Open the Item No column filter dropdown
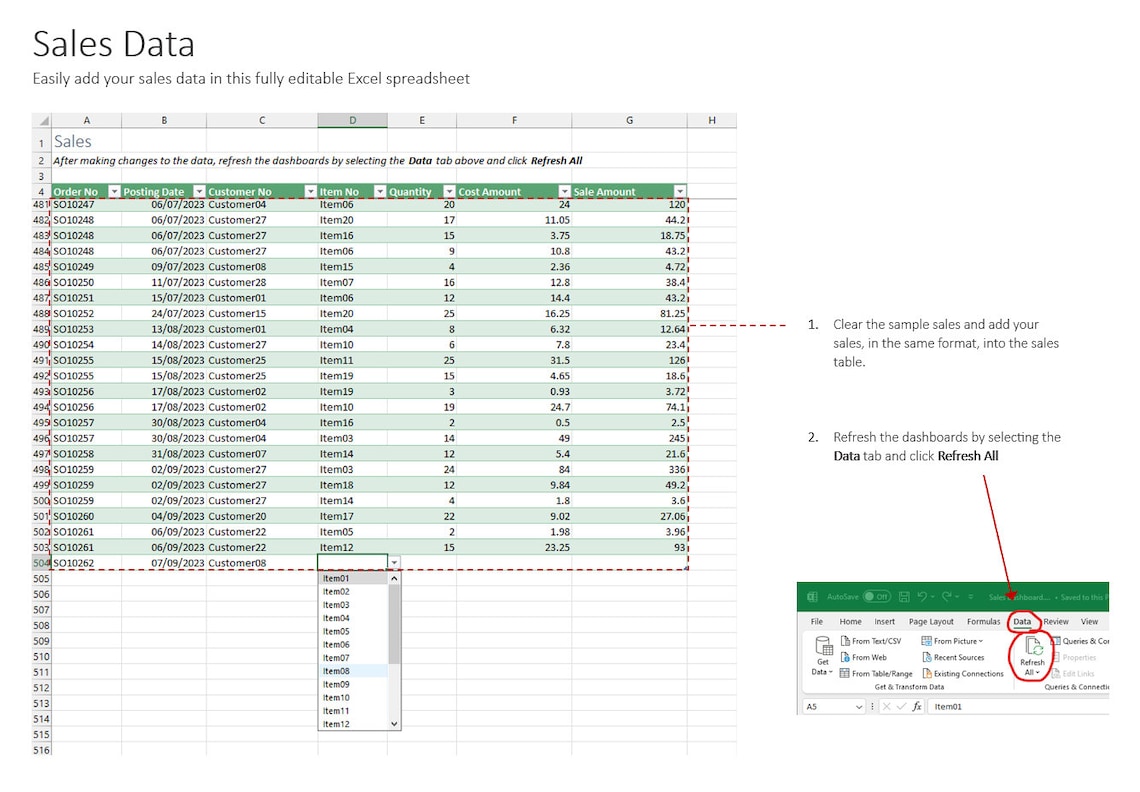Screen dimensions: 1140x792 [378, 190]
